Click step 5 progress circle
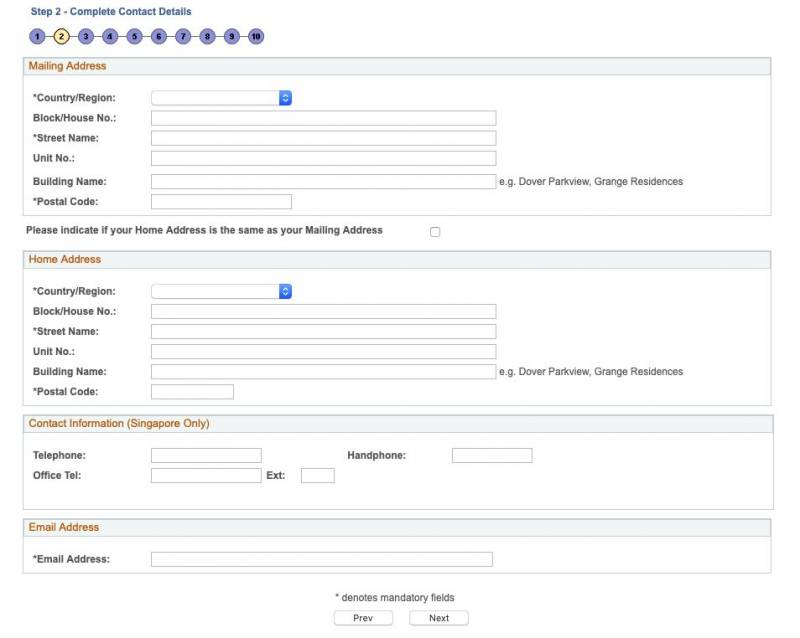 [x=134, y=37]
